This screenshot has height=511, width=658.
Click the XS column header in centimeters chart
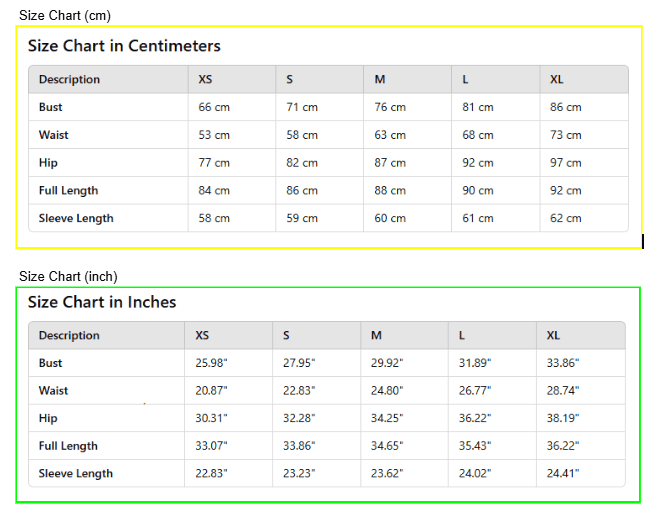205,79
